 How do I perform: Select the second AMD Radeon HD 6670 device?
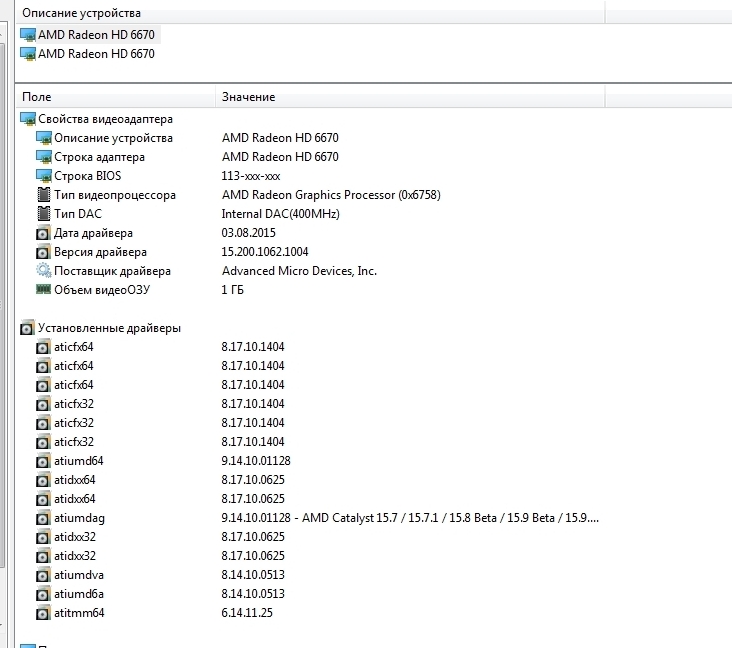pos(96,54)
